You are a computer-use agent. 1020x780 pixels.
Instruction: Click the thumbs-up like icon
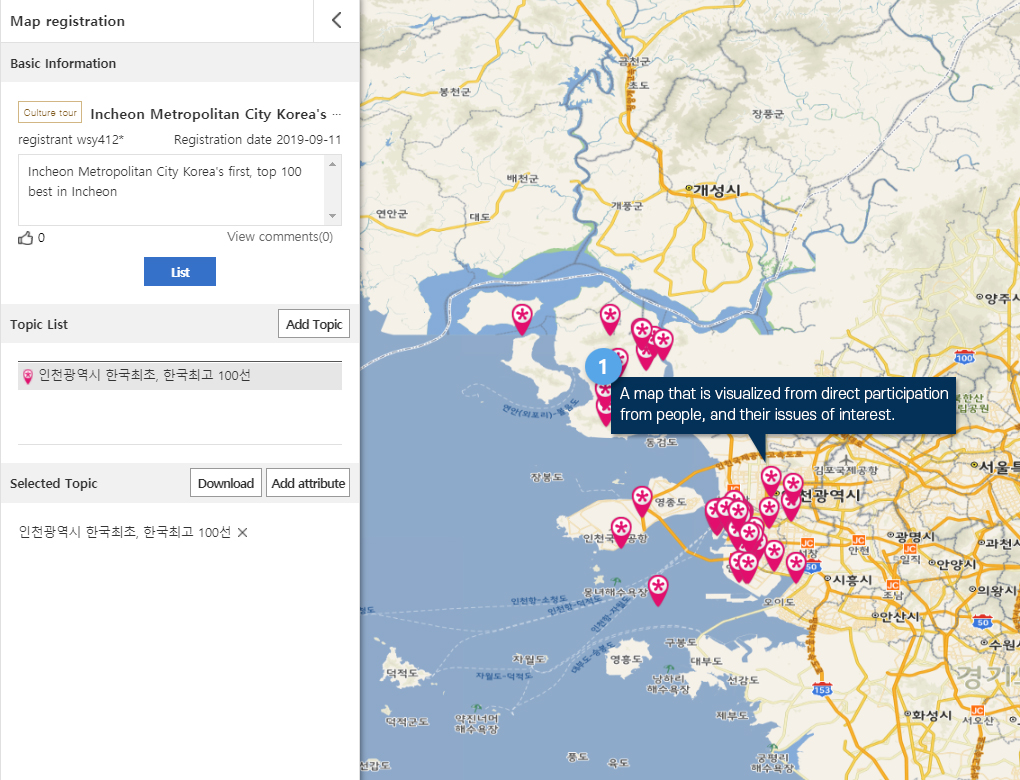(26, 238)
